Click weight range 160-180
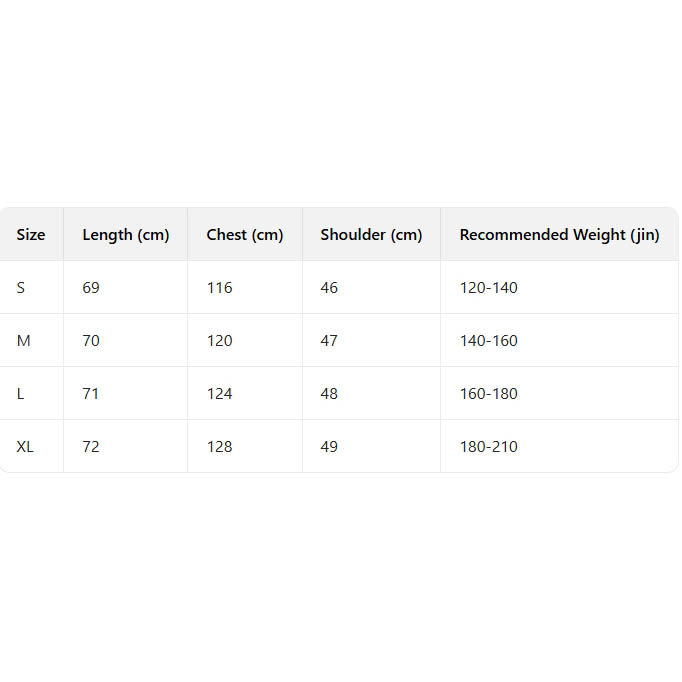 coord(489,394)
